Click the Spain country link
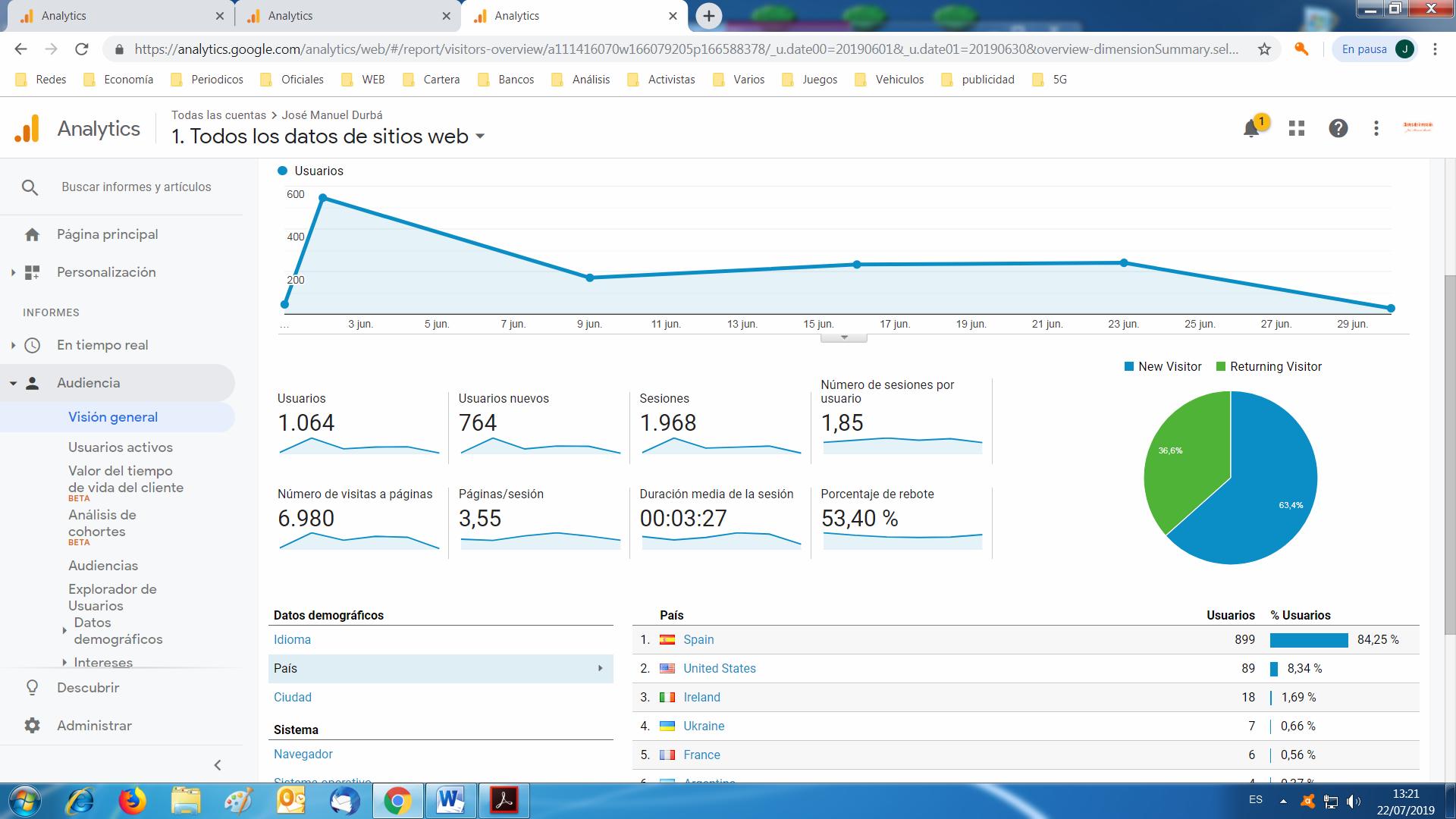The image size is (1456, 819). [698, 640]
